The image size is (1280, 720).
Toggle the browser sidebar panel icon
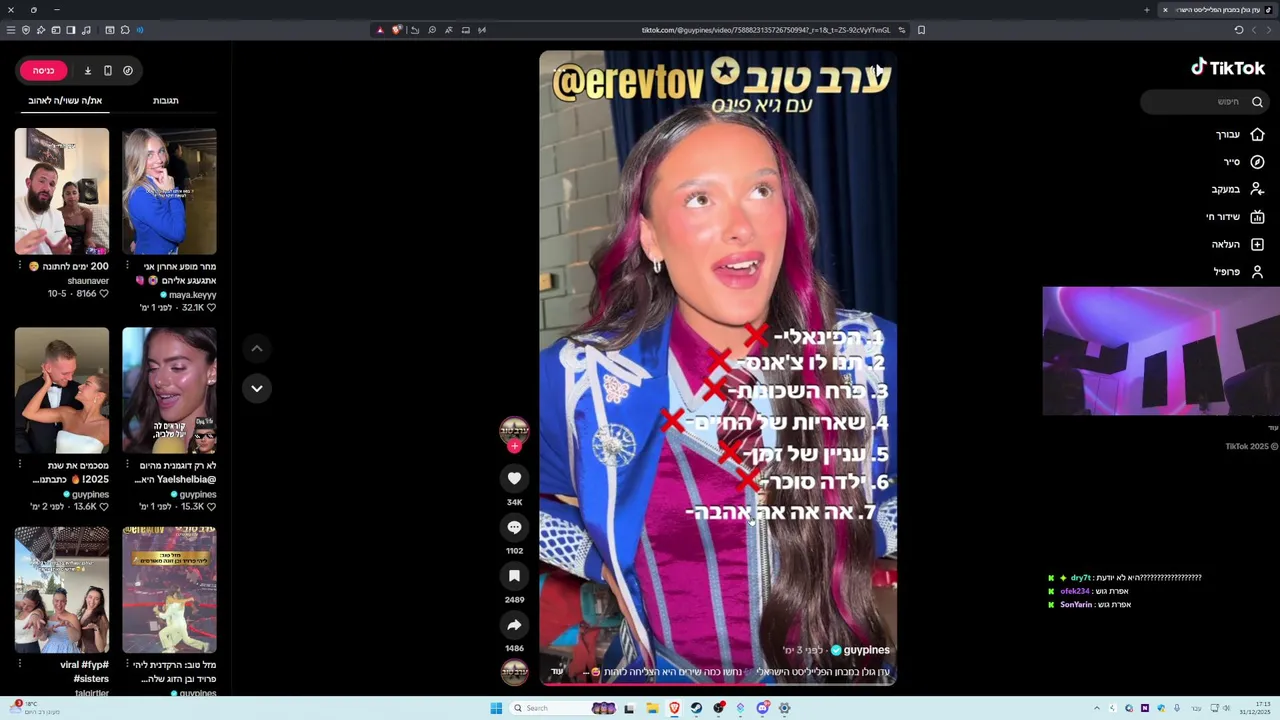pos(71,30)
